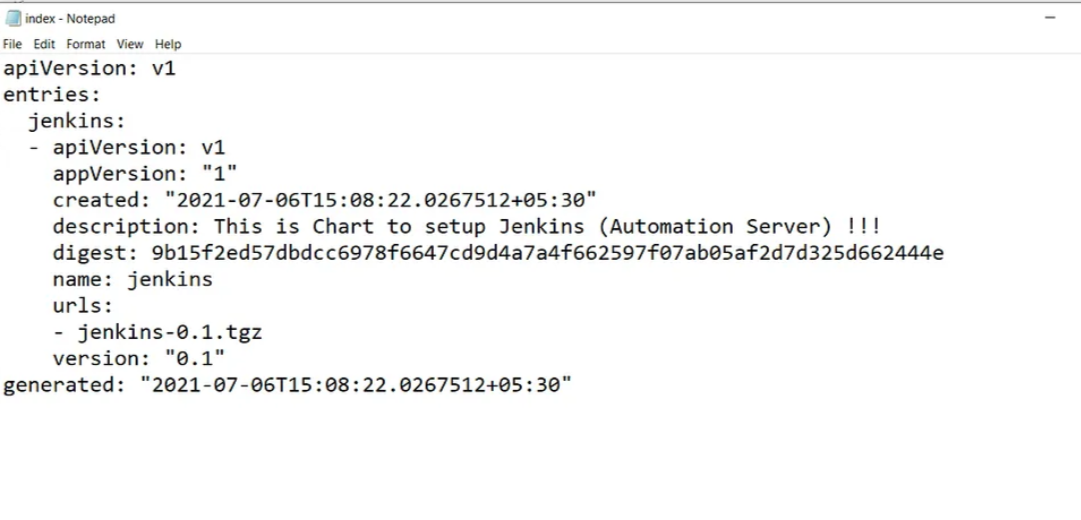The height and width of the screenshot is (520, 1081).
Task: Click the "name: jenkins" line
Action: pyautogui.click(x=132, y=279)
